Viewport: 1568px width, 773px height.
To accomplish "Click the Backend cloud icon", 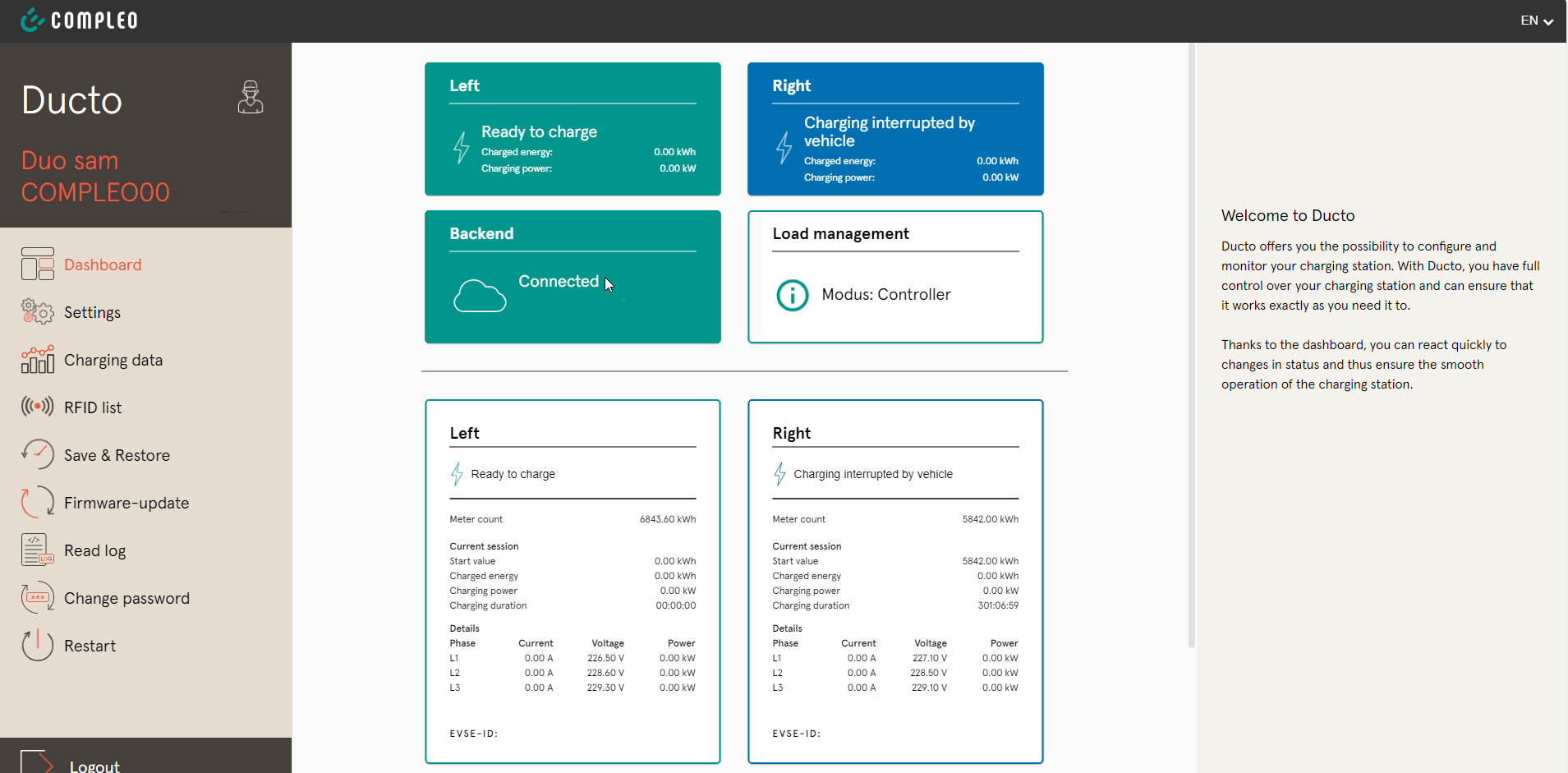I will click(x=480, y=296).
